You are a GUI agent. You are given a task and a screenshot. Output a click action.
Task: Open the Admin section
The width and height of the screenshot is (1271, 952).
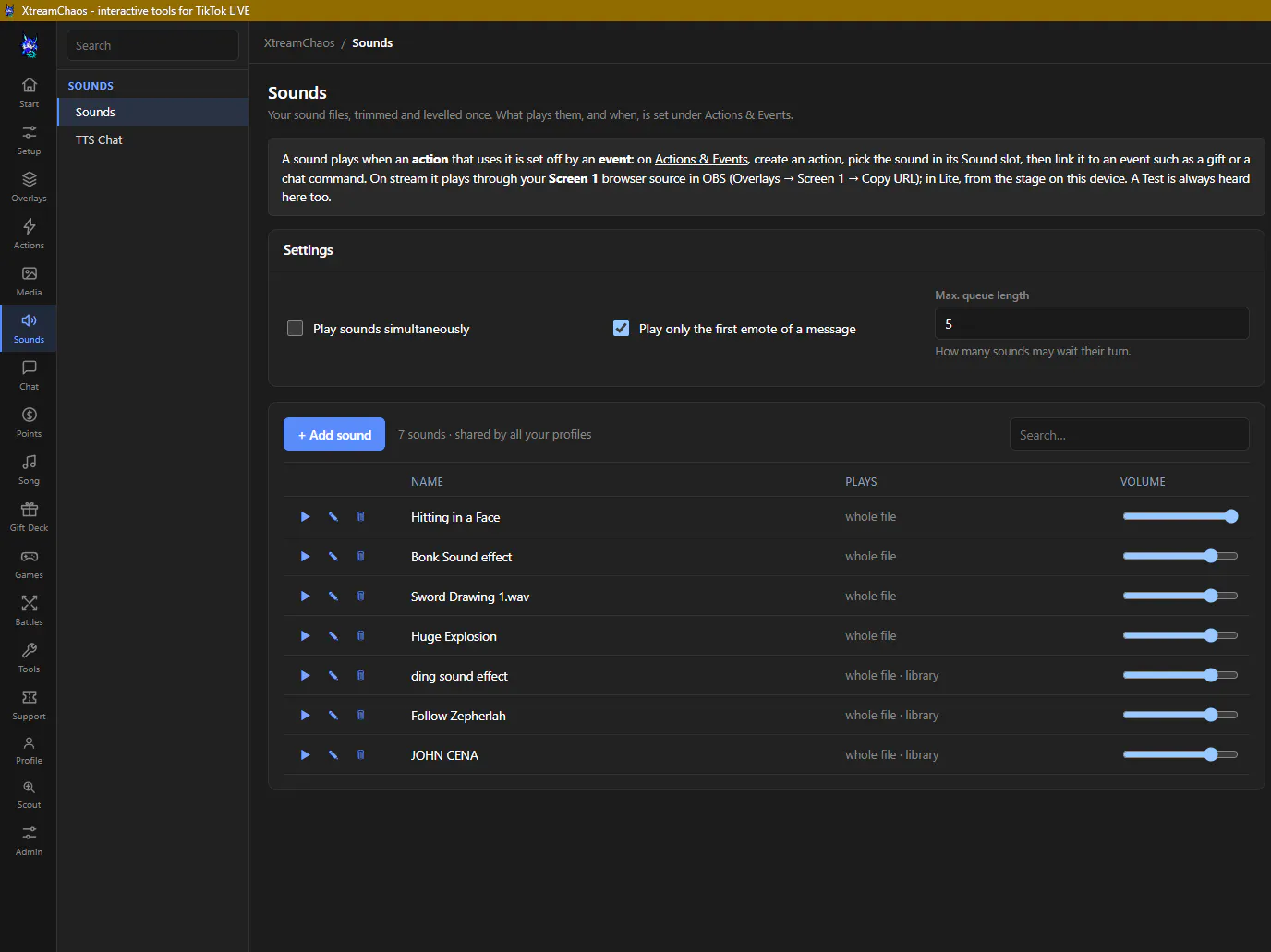click(29, 841)
